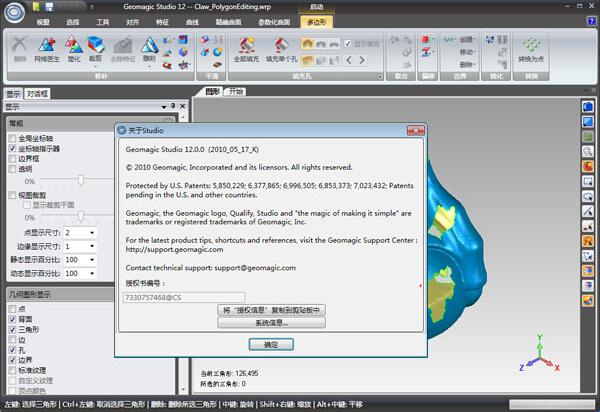600x412 pixels.
Task: Enable the 视图裁剪 checkbox
Action: (x=12, y=195)
